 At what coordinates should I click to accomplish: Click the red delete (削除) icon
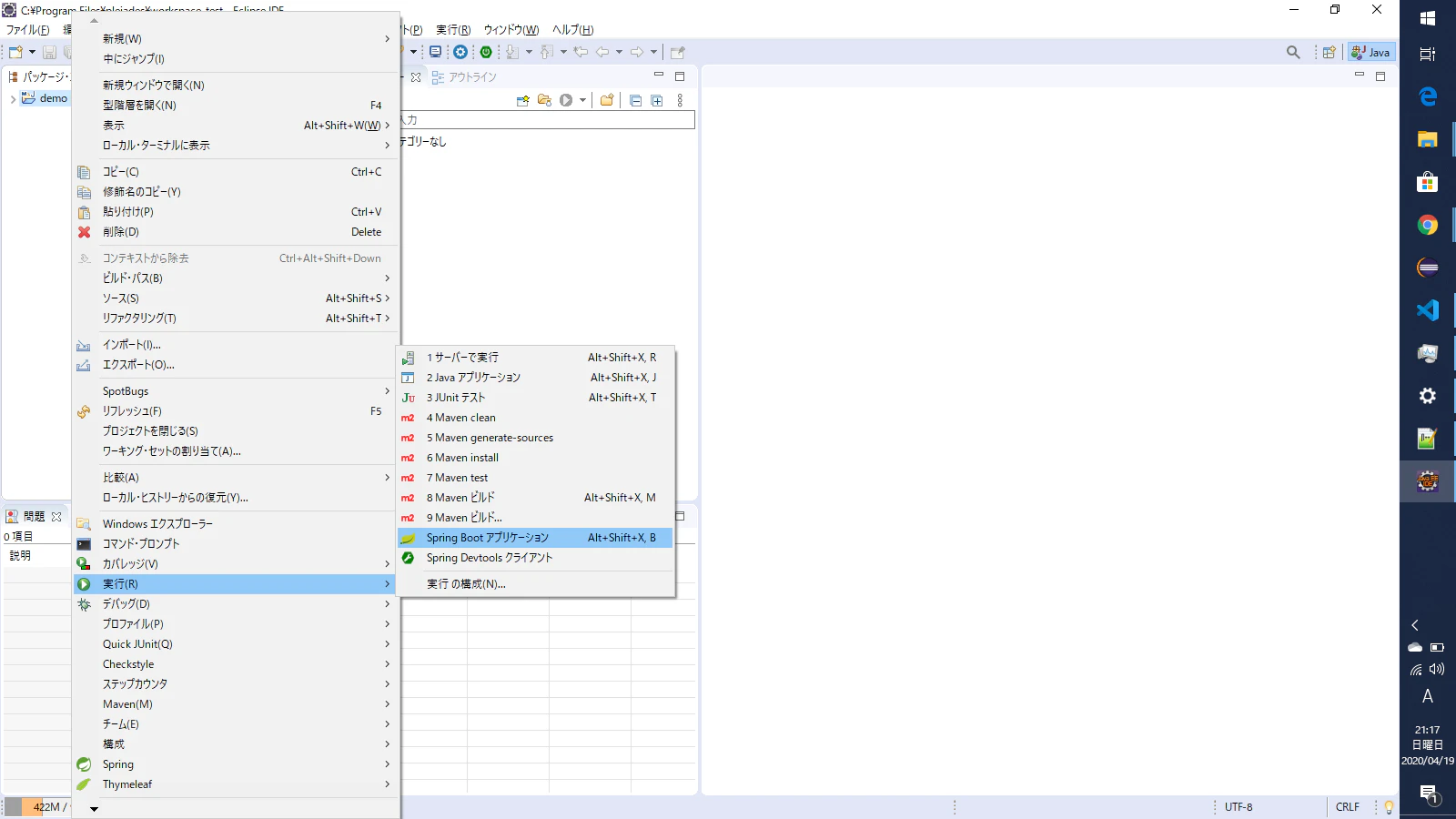point(84,232)
